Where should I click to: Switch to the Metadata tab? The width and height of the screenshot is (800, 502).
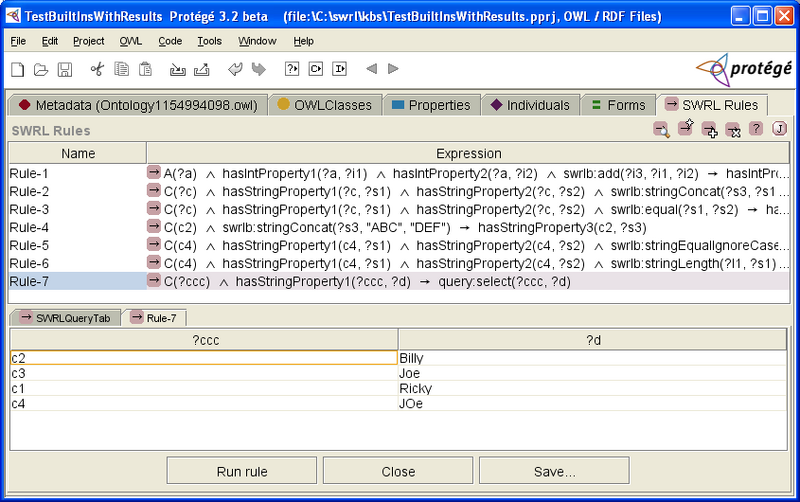[x=138, y=105]
